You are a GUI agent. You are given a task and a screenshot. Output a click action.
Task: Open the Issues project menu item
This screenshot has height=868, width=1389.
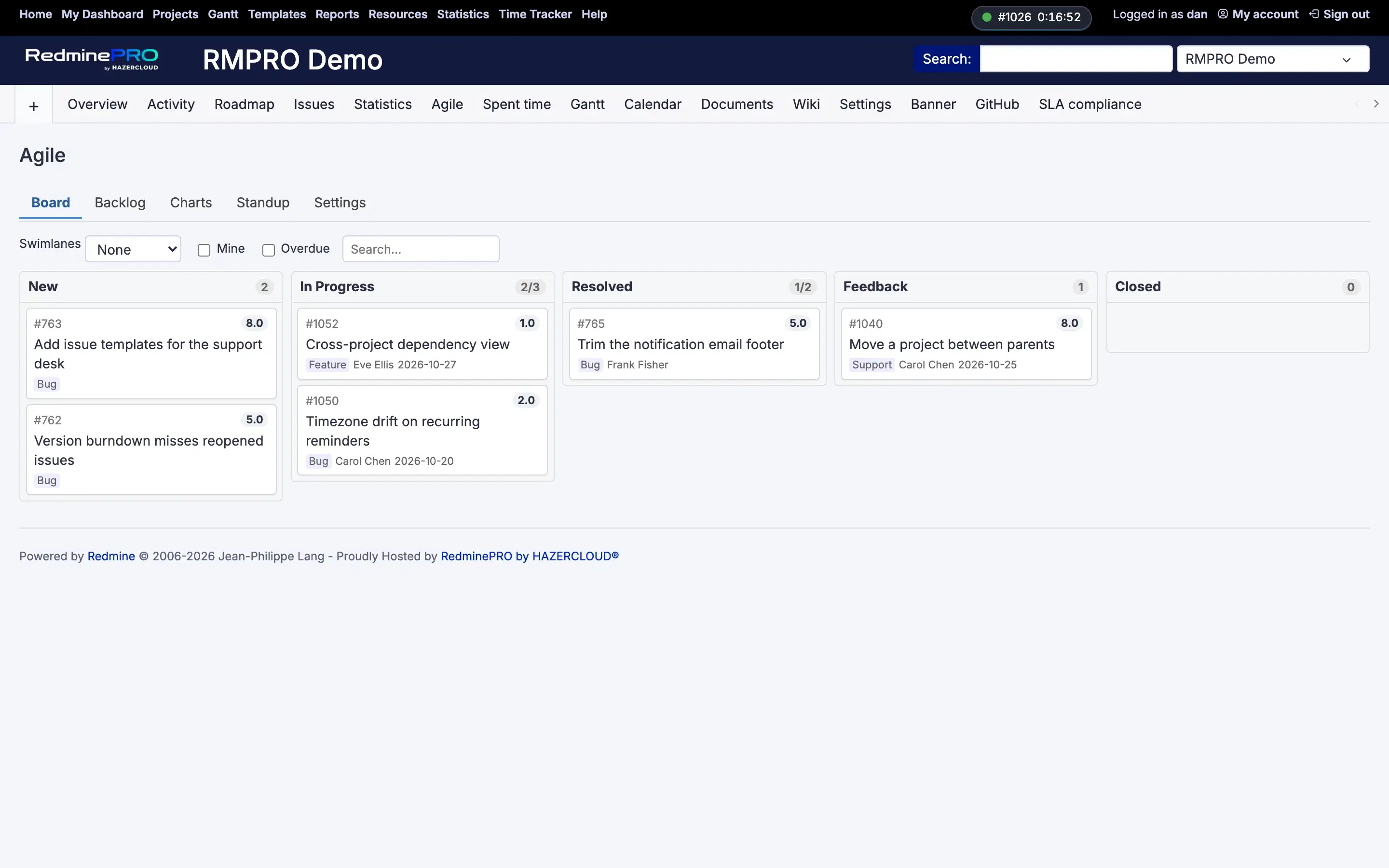pyautogui.click(x=314, y=104)
